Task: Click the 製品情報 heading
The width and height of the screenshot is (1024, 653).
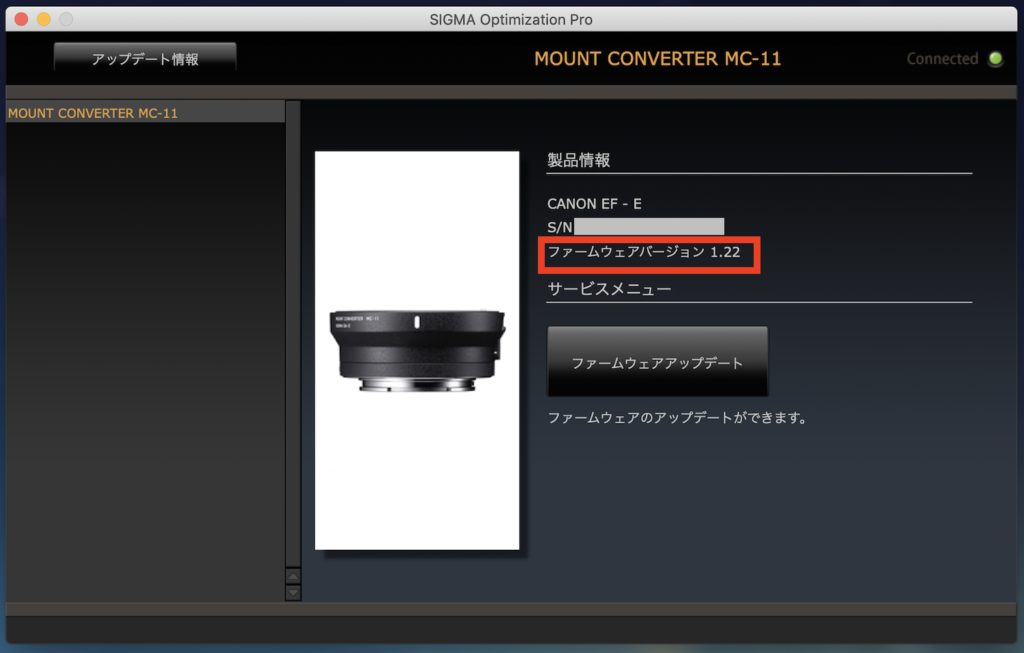Action: pyautogui.click(x=579, y=160)
